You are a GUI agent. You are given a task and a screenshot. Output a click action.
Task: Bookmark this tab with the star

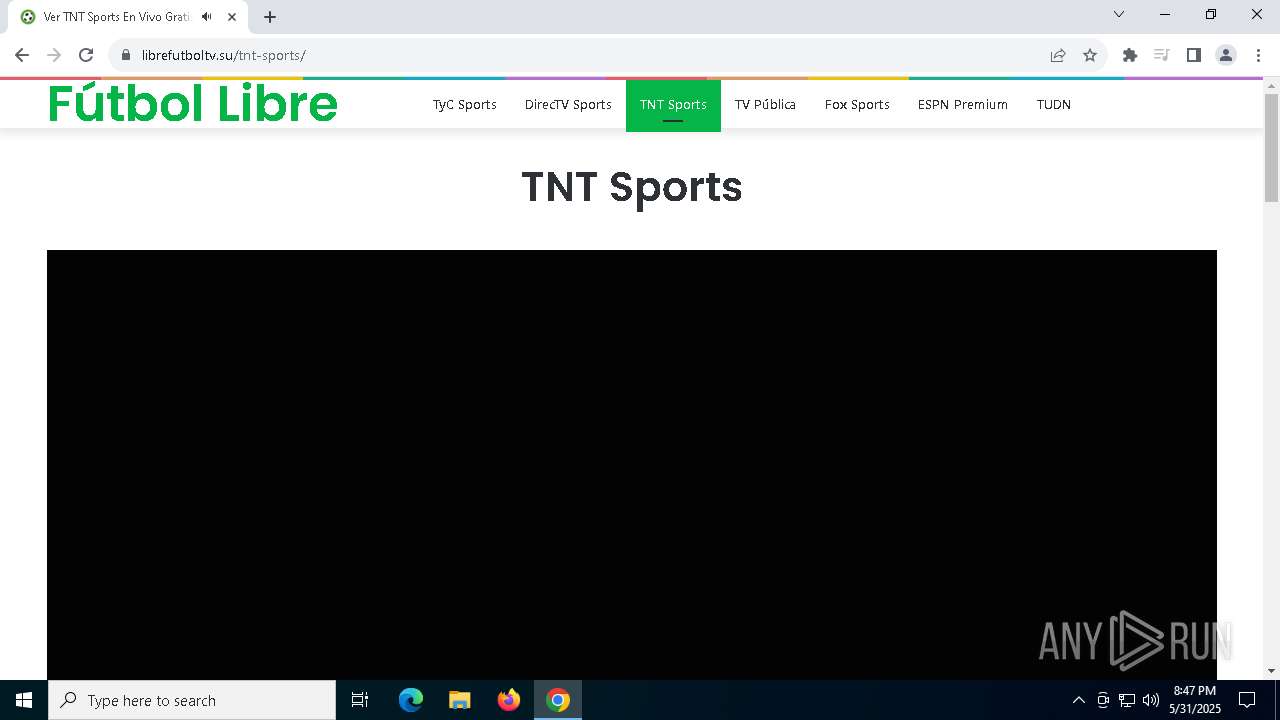pyautogui.click(x=1090, y=55)
